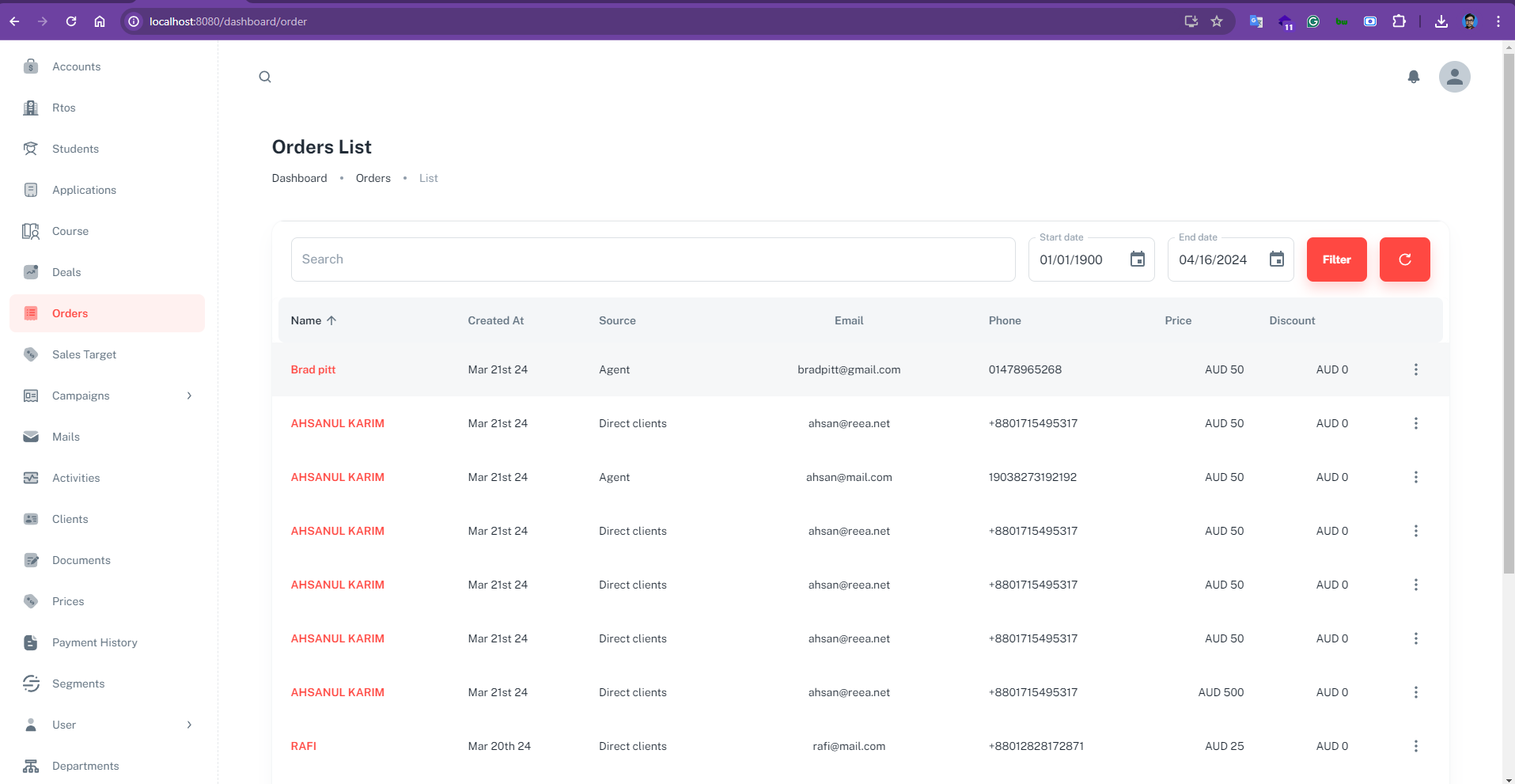Open the End date calendar picker

[1276, 259]
